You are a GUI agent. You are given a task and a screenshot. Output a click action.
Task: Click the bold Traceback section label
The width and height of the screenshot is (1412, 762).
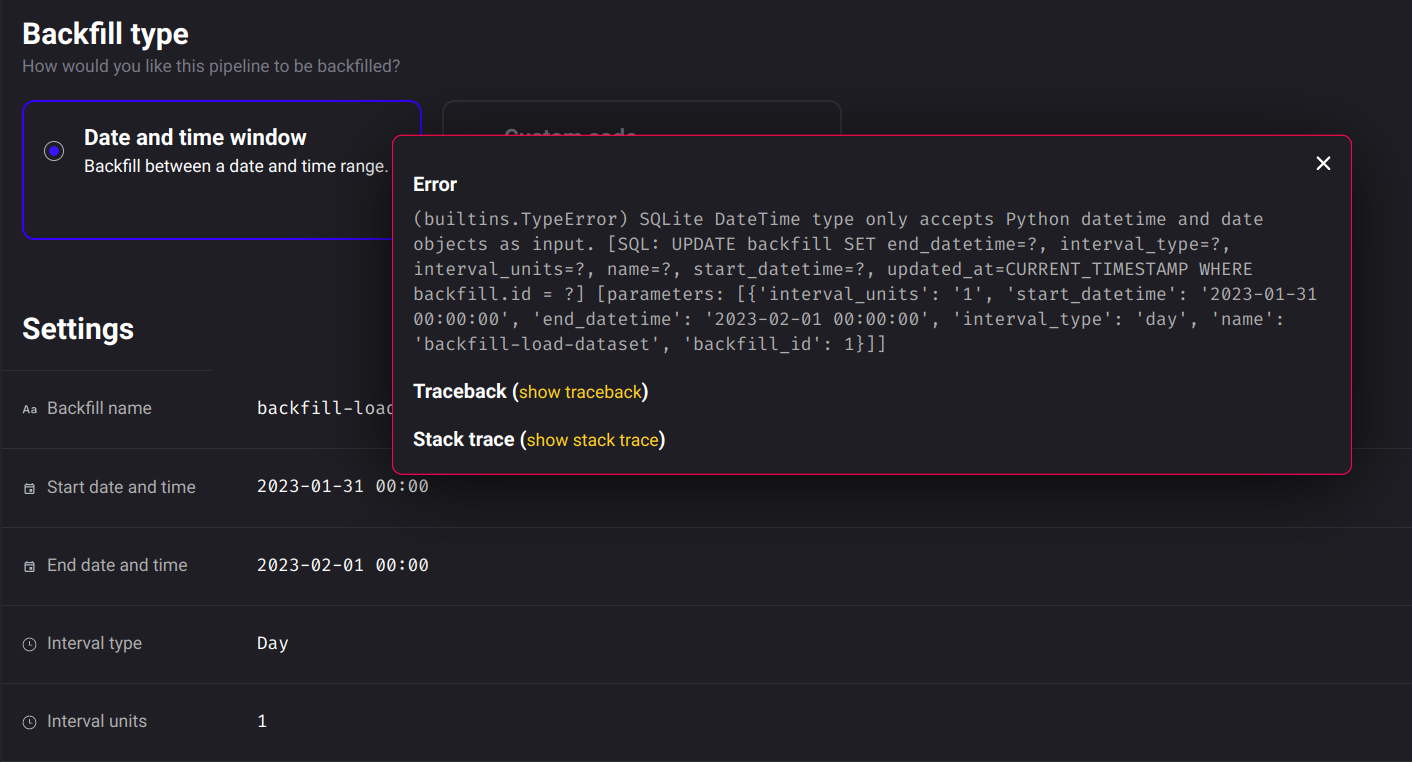pos(460,391)
